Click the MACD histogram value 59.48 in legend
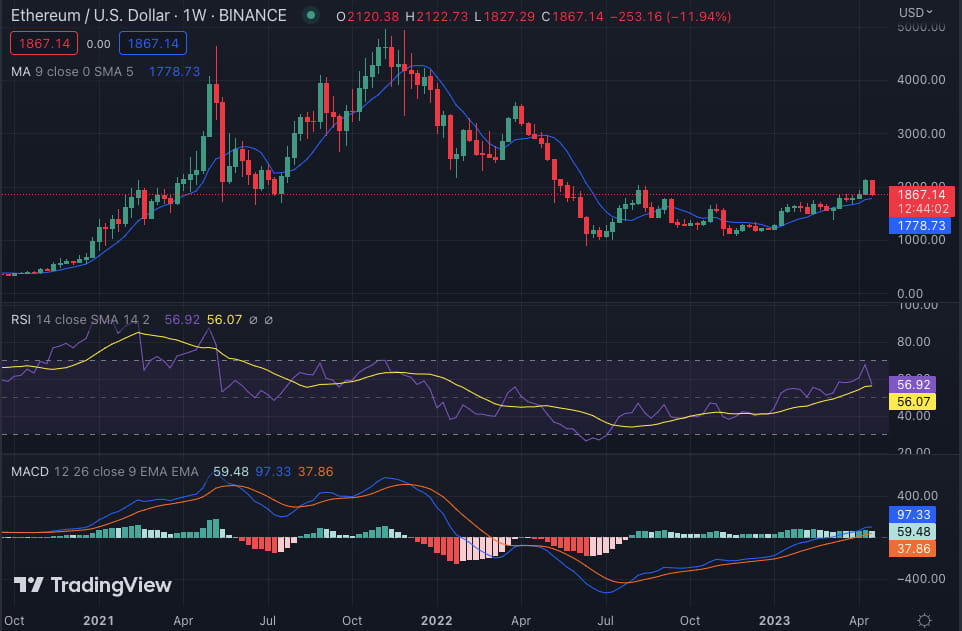 tap(231, 472)
